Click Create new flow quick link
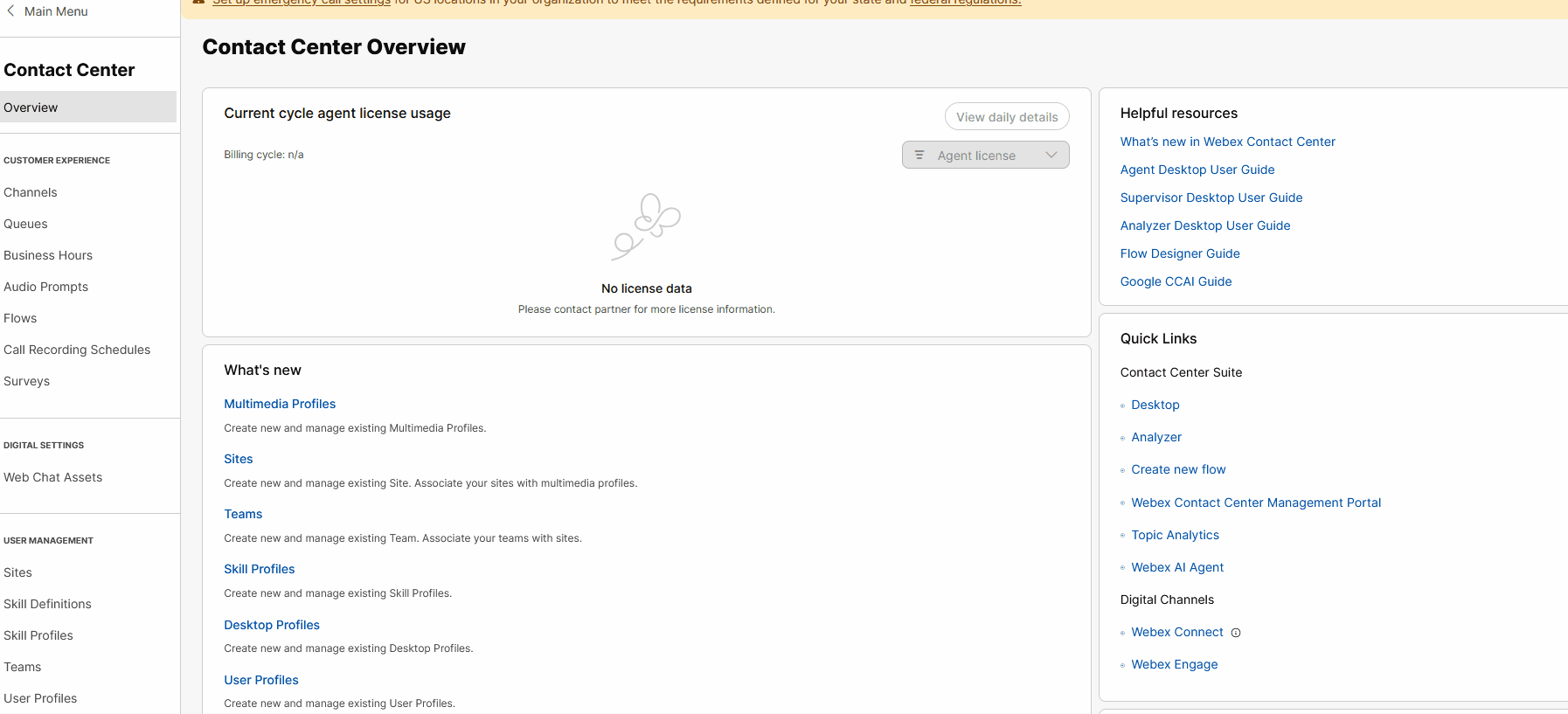1568x714 pixels. click(1178, 469)
